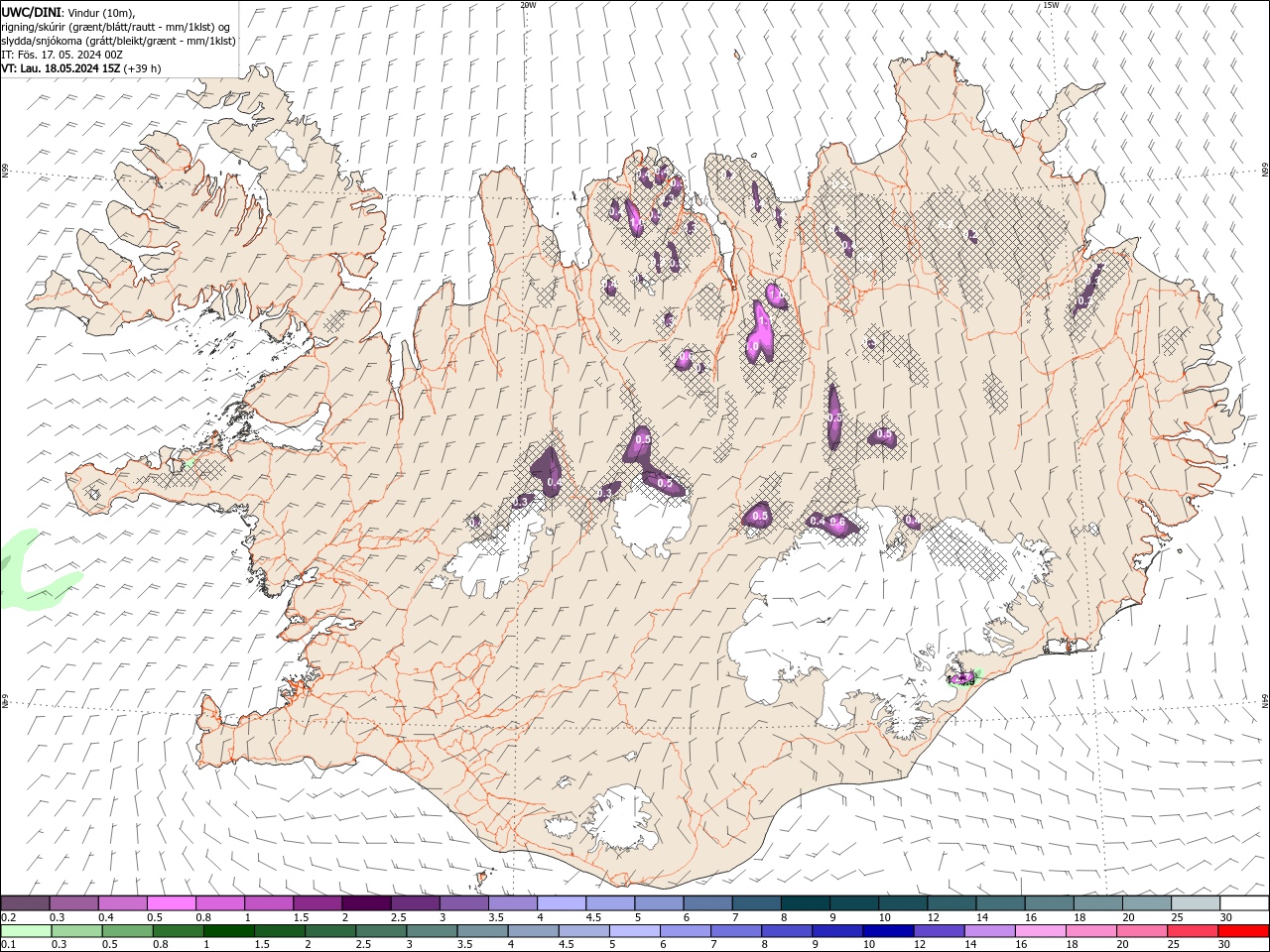Select the 5–6 light periwinkle swatch, lower legend
This screenshot has width=1270, height=952.
click(633, 931)
